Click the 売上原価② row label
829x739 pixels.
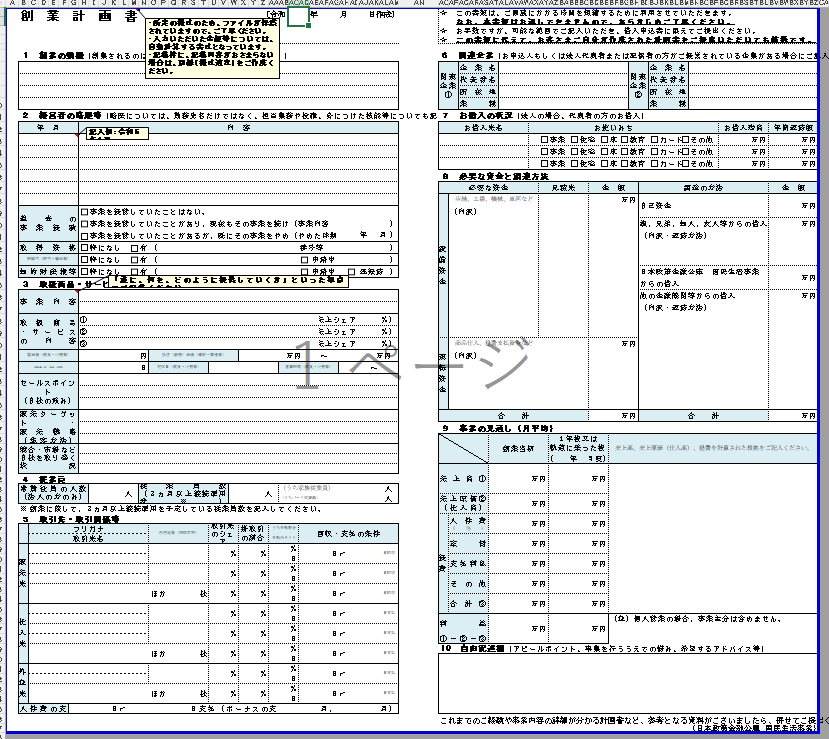coord(463,503)
